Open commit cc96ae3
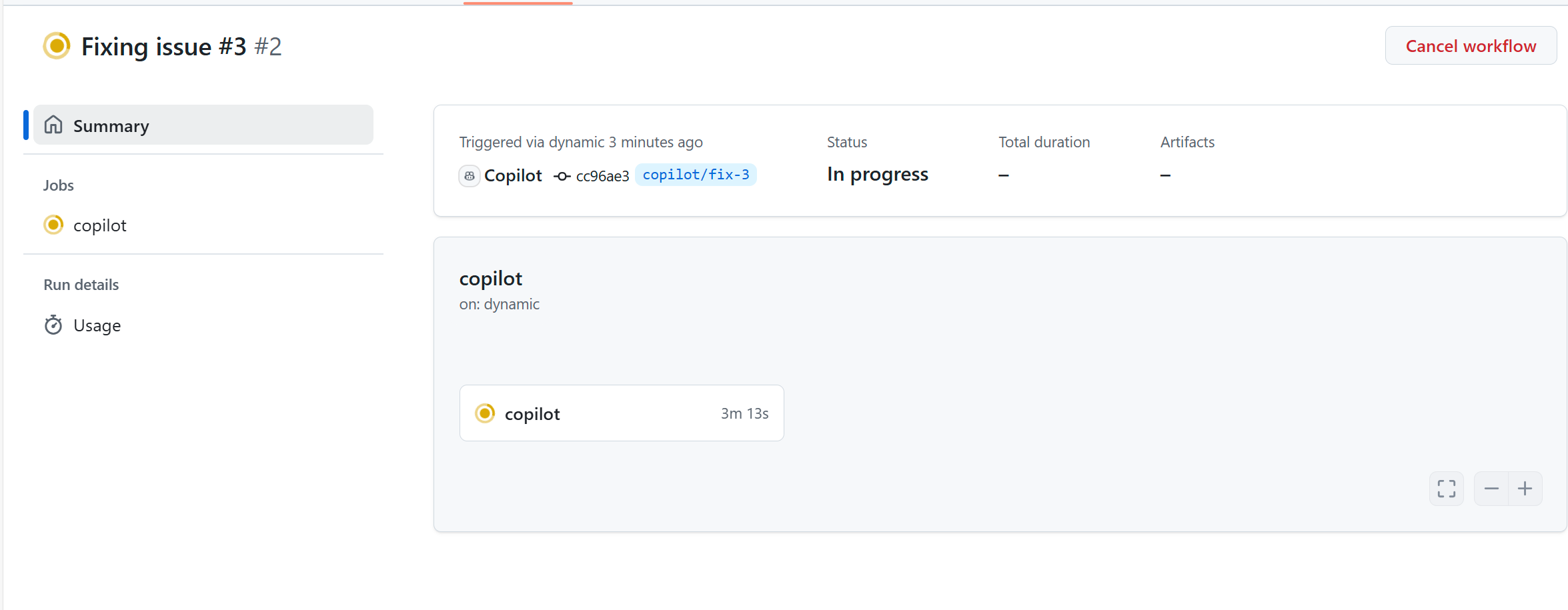 tap(602, 175)
